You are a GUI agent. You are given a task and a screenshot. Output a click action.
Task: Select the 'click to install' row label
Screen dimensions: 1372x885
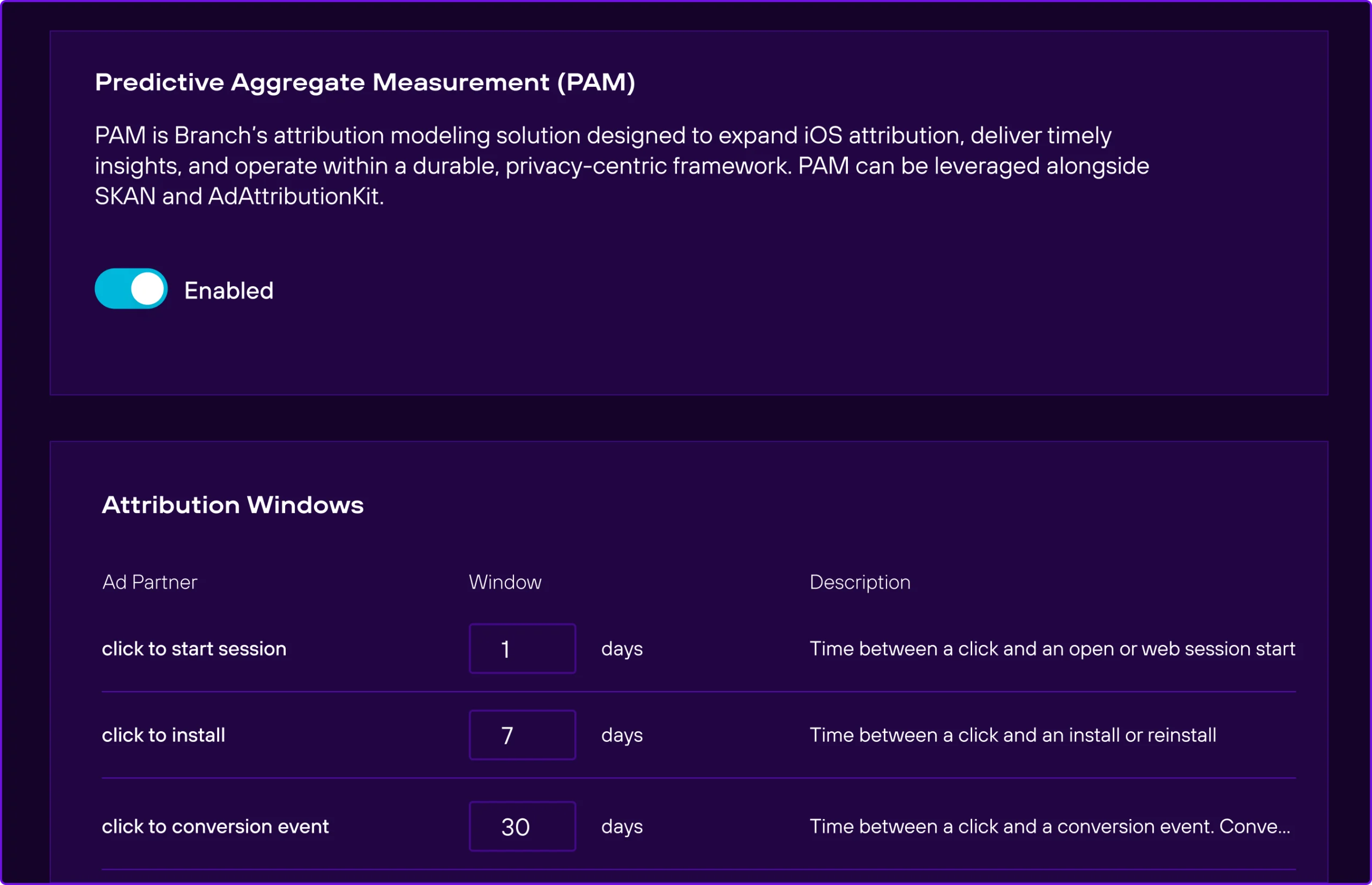[x=163, y=735]
